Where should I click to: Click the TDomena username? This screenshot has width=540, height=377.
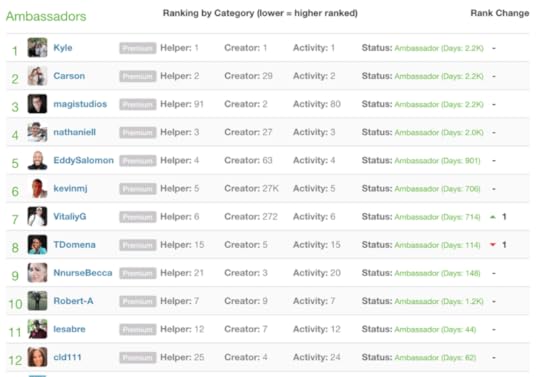[74, 245]
